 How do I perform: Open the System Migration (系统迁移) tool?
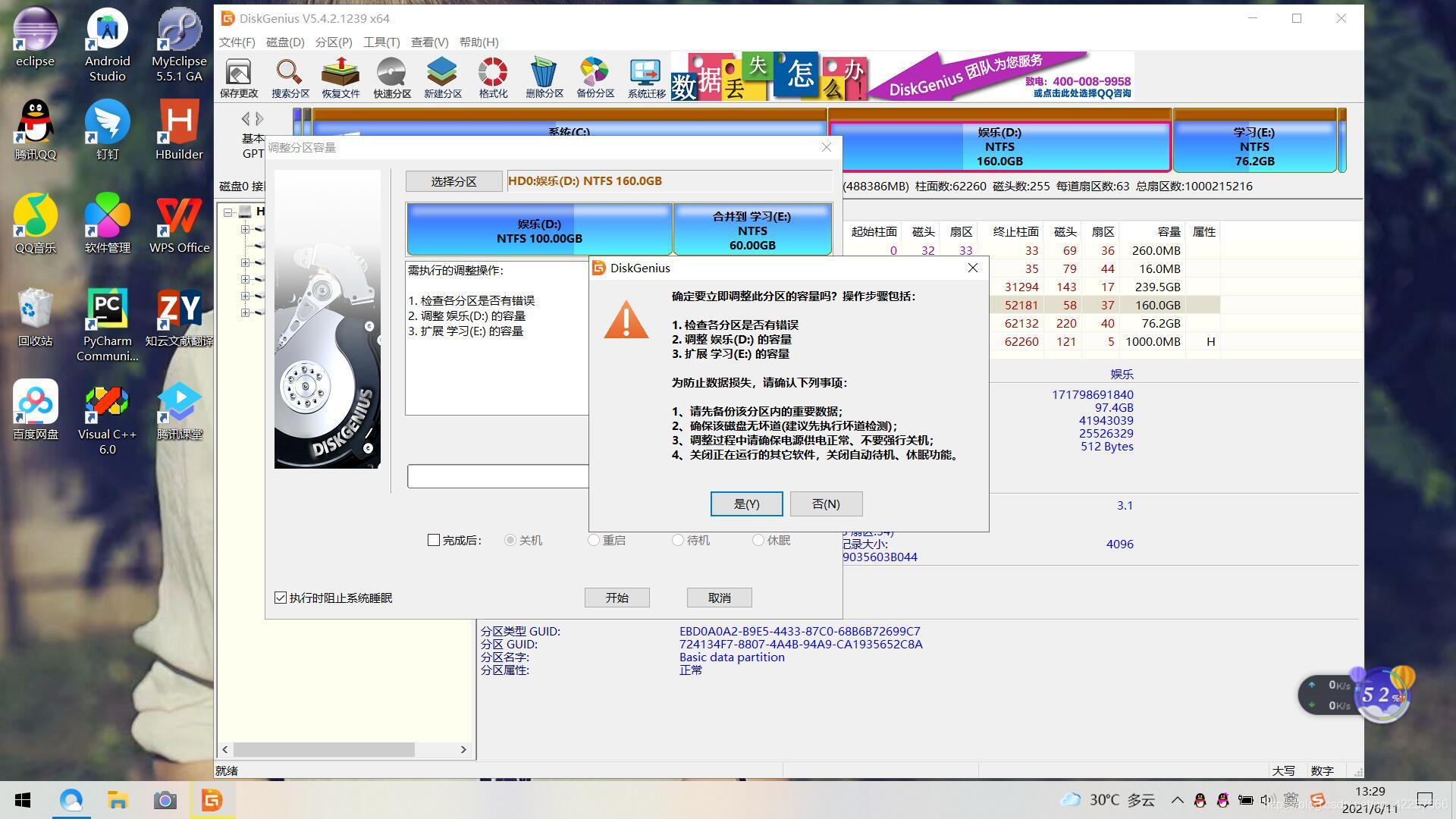[x=646, y=78]
